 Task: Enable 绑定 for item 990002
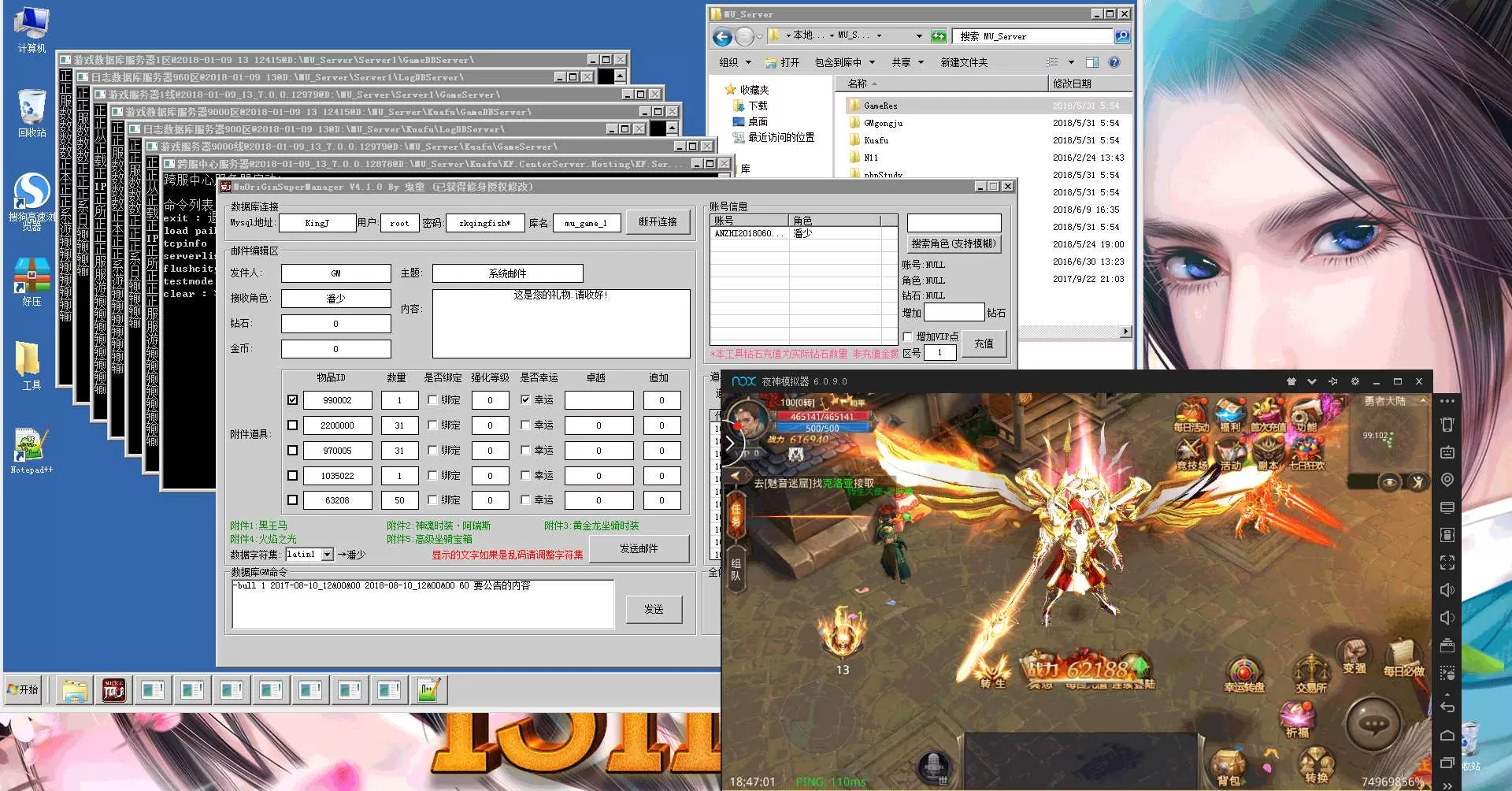pos(432,400)
